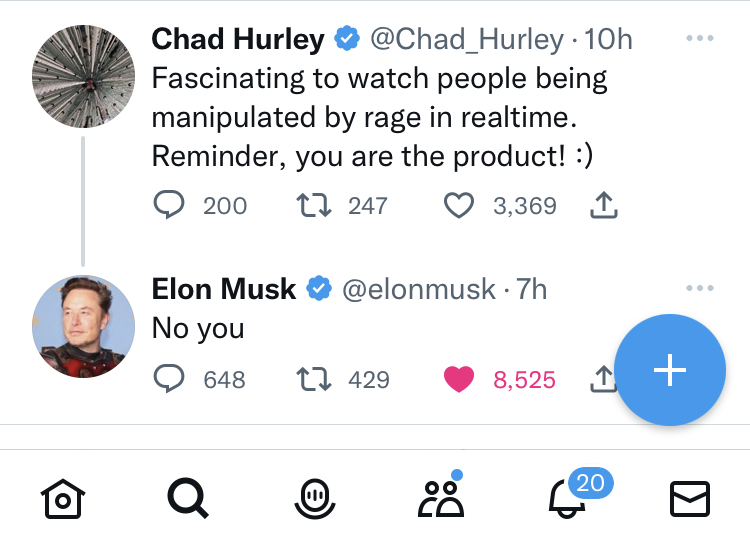Open the Search tab

click(187, 497)
